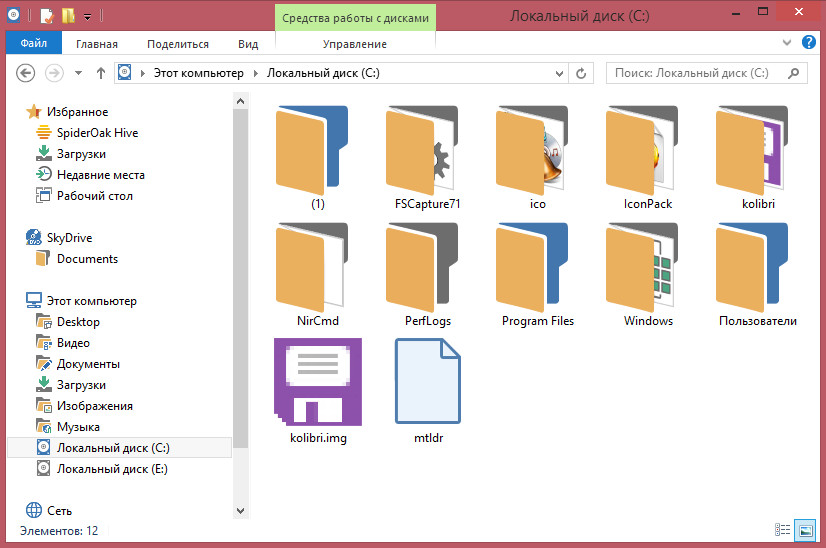The height and width of the screenshot is (548, 826).
Task: Click the search magnifier icon
Action: pos(793,73)
